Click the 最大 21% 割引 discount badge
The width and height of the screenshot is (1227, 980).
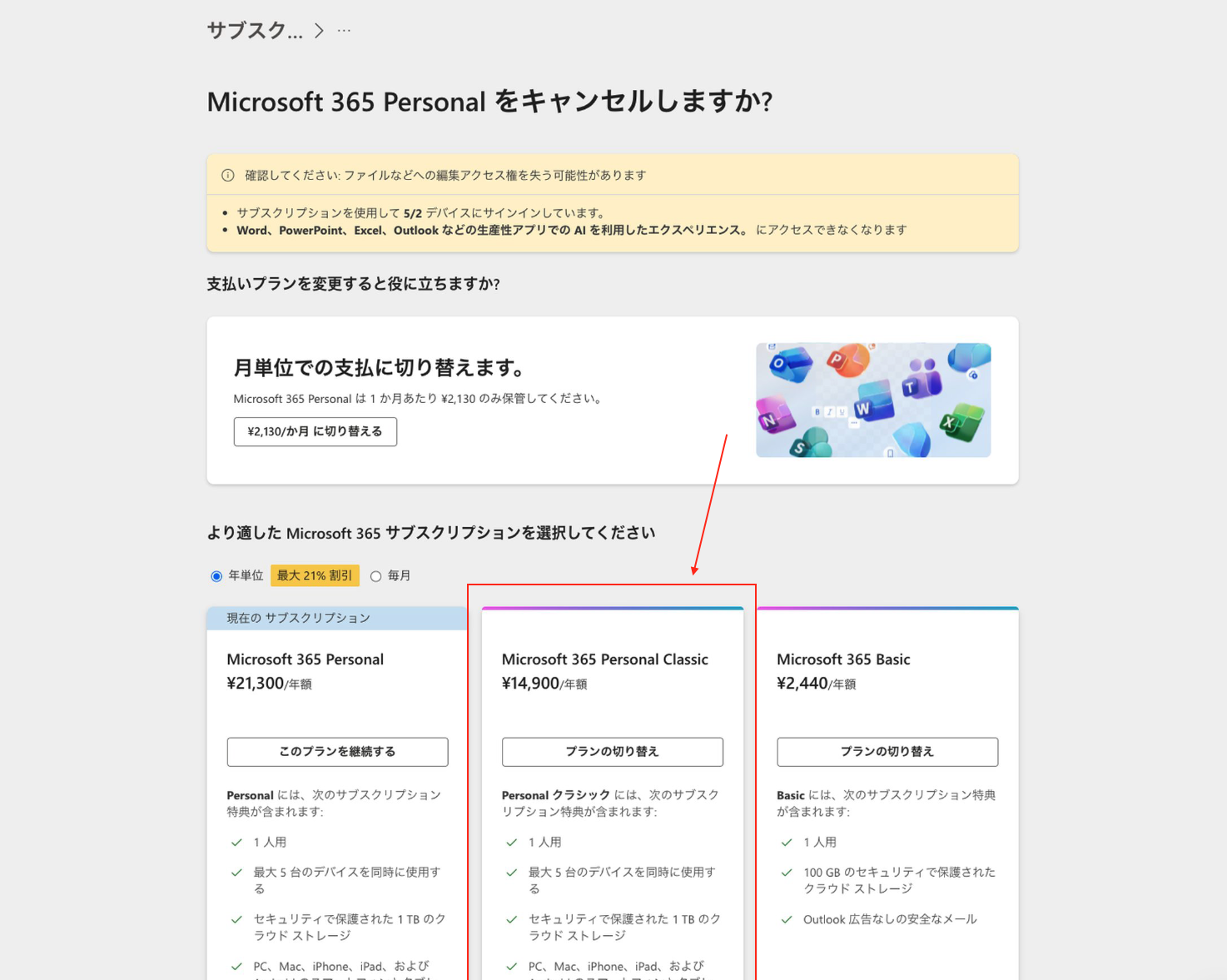coord(315,575)
